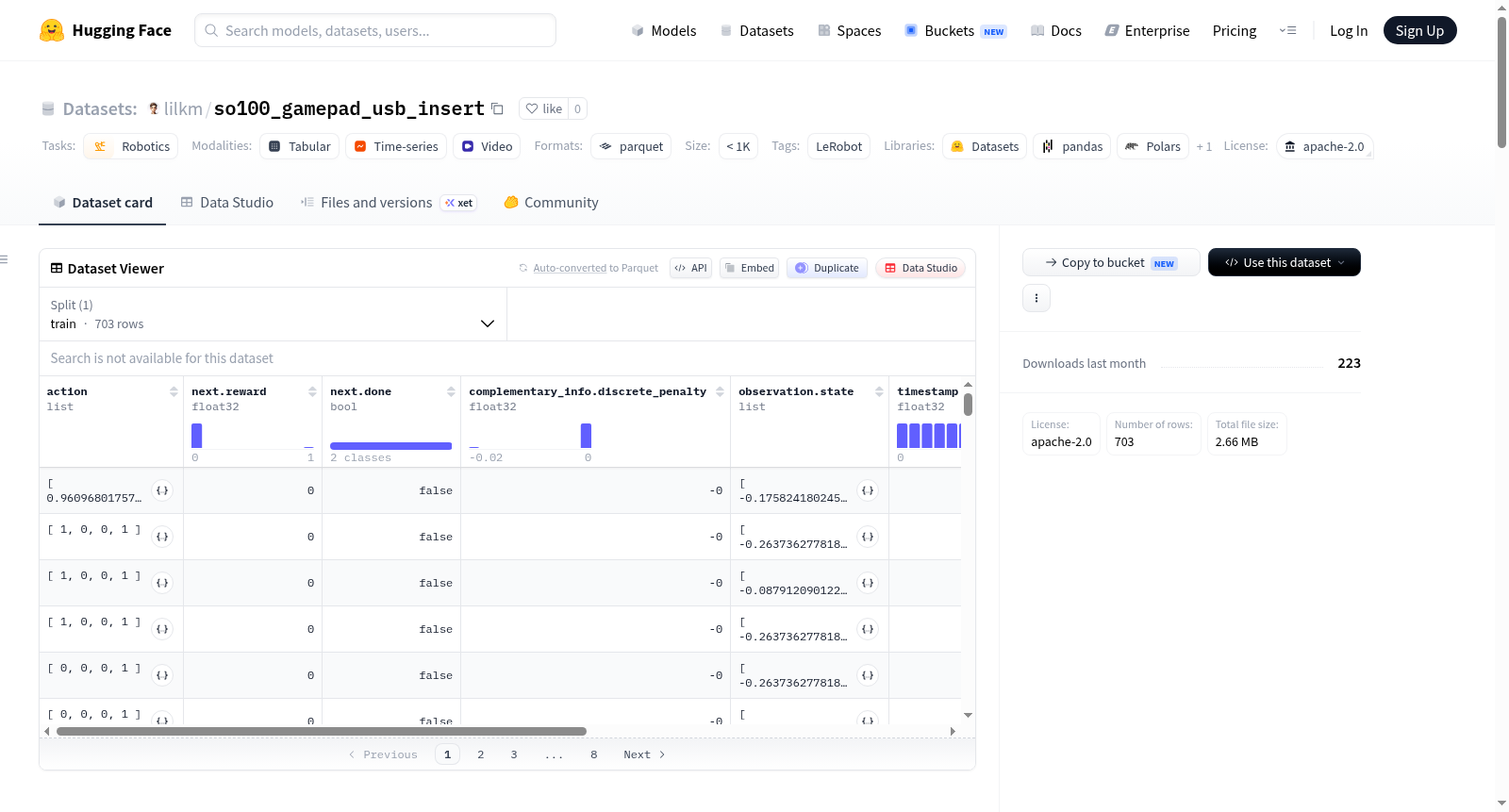Filter by the Tabular modality tag
Viewport: 1509px width, 812px height.
pos(300,146)
